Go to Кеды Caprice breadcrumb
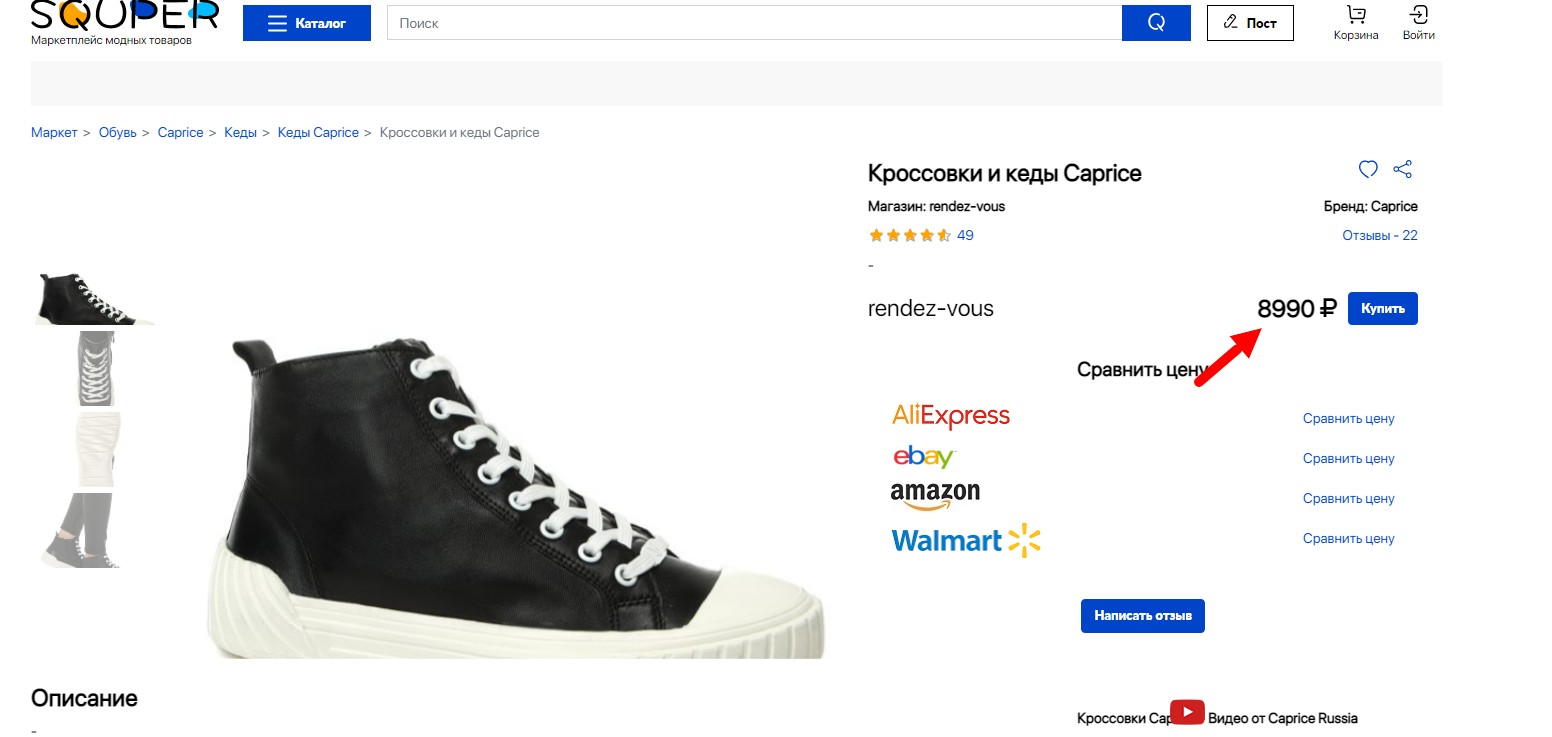The width and height of the screenshot is (1552, 737). pos(317,133)
